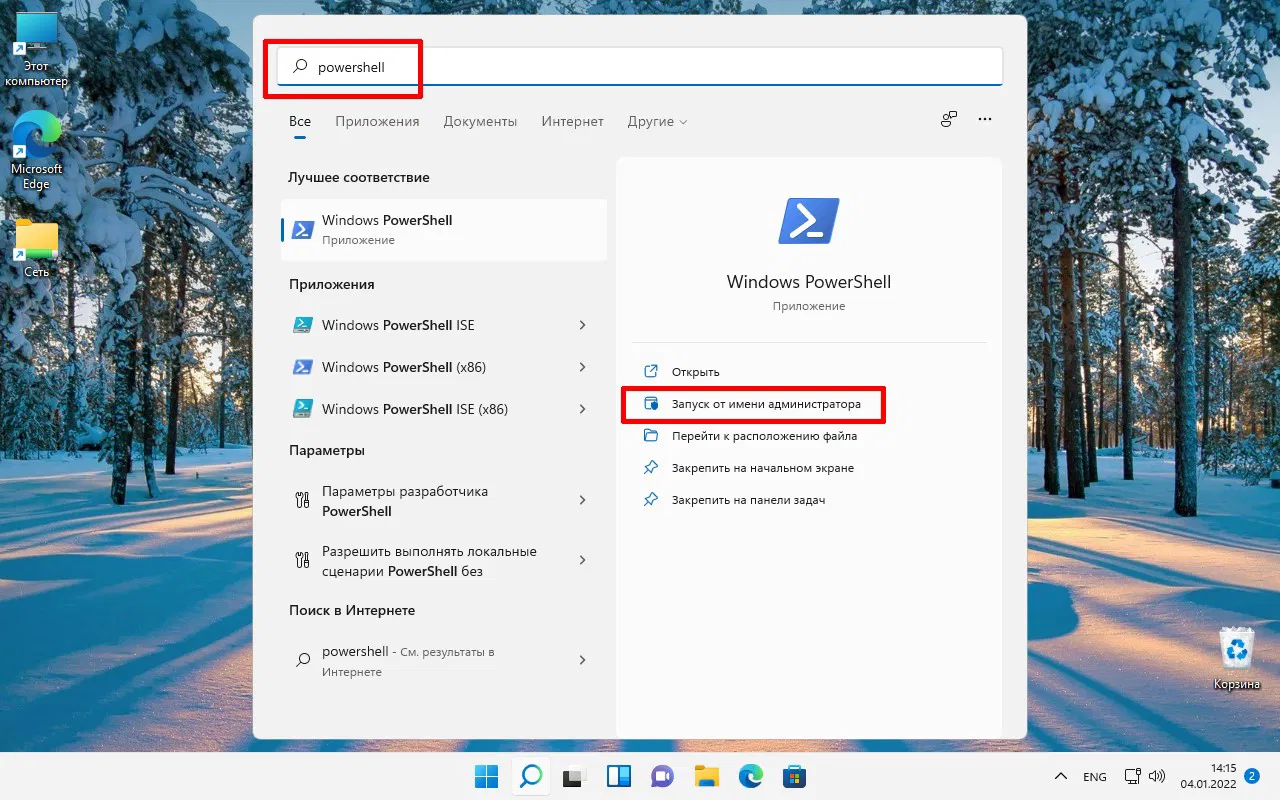Expand chevron for Разрешить выполнять локальные сценарии
The height and width of the screenshot is (800, 1280).
tap(583, 560)
